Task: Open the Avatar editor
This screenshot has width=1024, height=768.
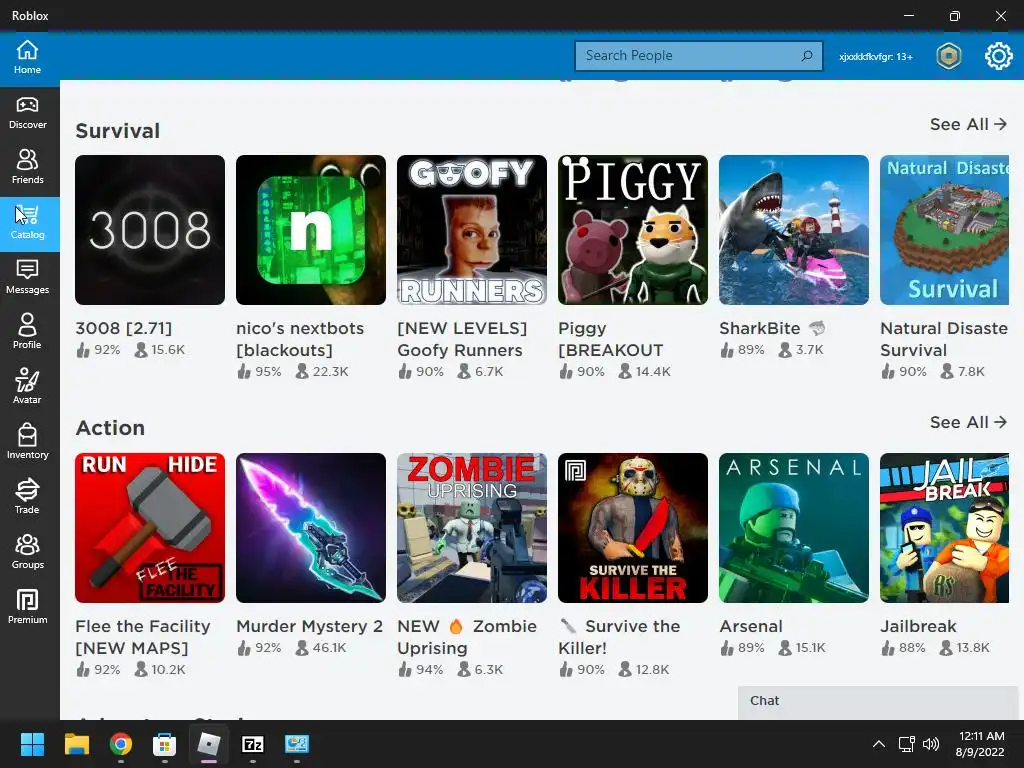Action: tap(27, 388)
